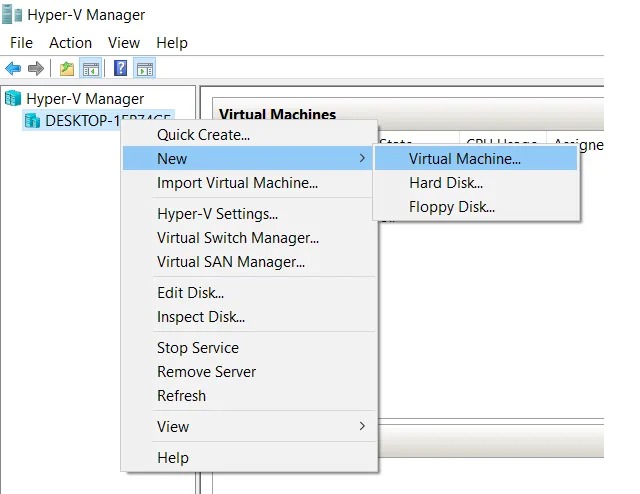Viewport: 640px width, 494px height.
Task: Open Virtual Switch Manager...
Action: (247, 238)
